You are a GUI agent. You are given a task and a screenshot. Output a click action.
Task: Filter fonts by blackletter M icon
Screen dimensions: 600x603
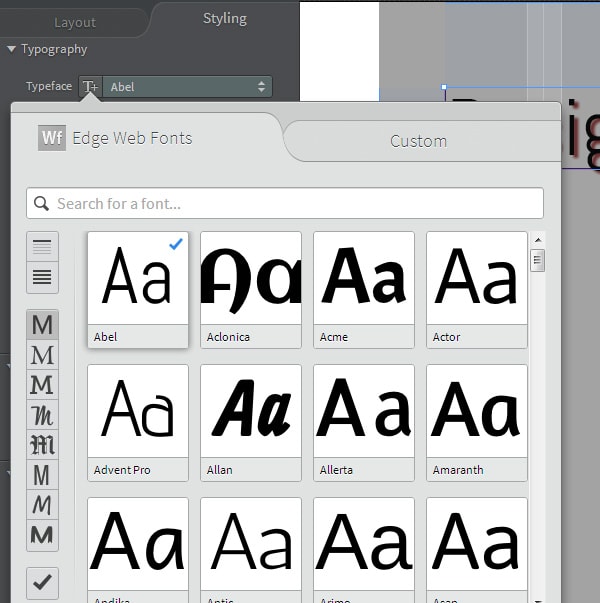42,445
